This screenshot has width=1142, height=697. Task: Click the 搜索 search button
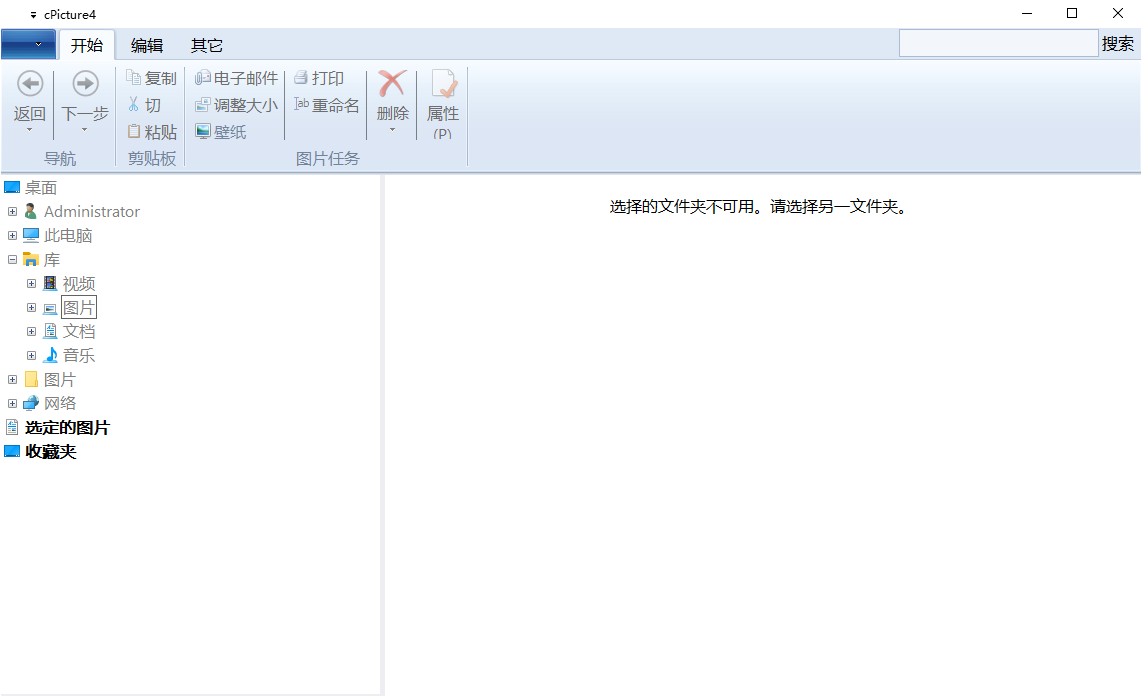coord(1119,44)
